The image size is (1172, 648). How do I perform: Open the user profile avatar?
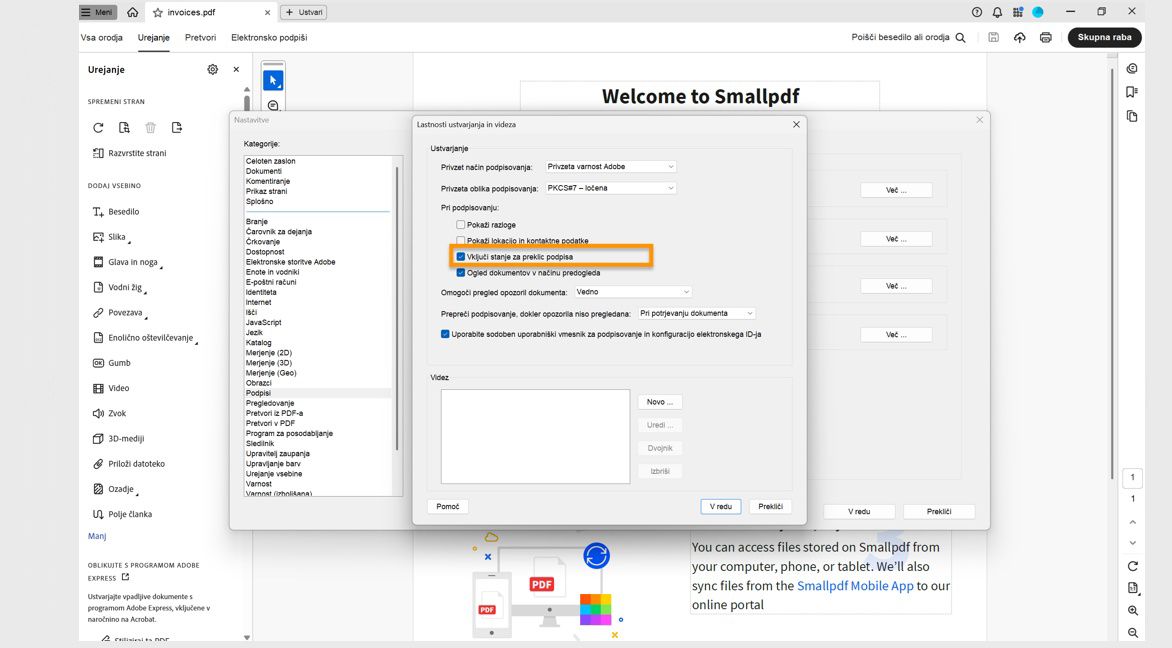click(1037, 12)
